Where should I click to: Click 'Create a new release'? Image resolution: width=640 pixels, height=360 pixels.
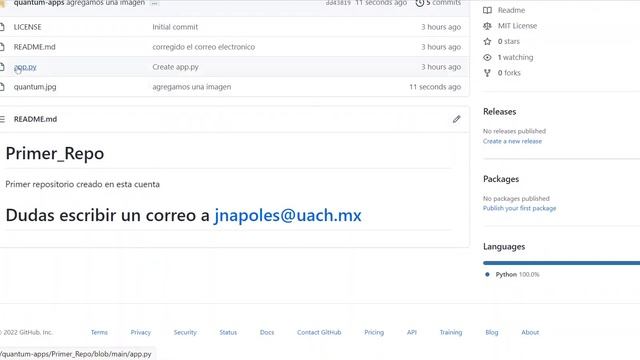click(x=512, y=141)
